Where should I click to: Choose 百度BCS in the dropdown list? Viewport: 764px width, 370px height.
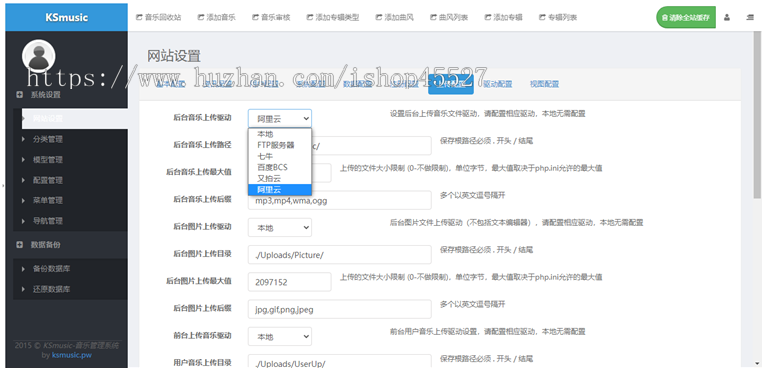[280, 167]
